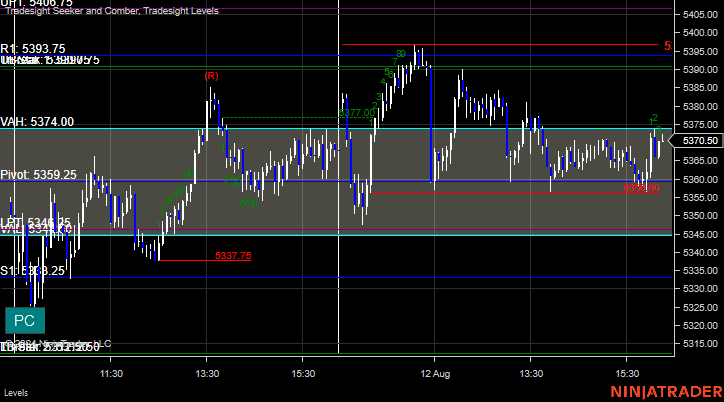This screenshot has height=402, width=724.
Task: Click the first 13:30 time axis label
Action: [x=207, y=374]
